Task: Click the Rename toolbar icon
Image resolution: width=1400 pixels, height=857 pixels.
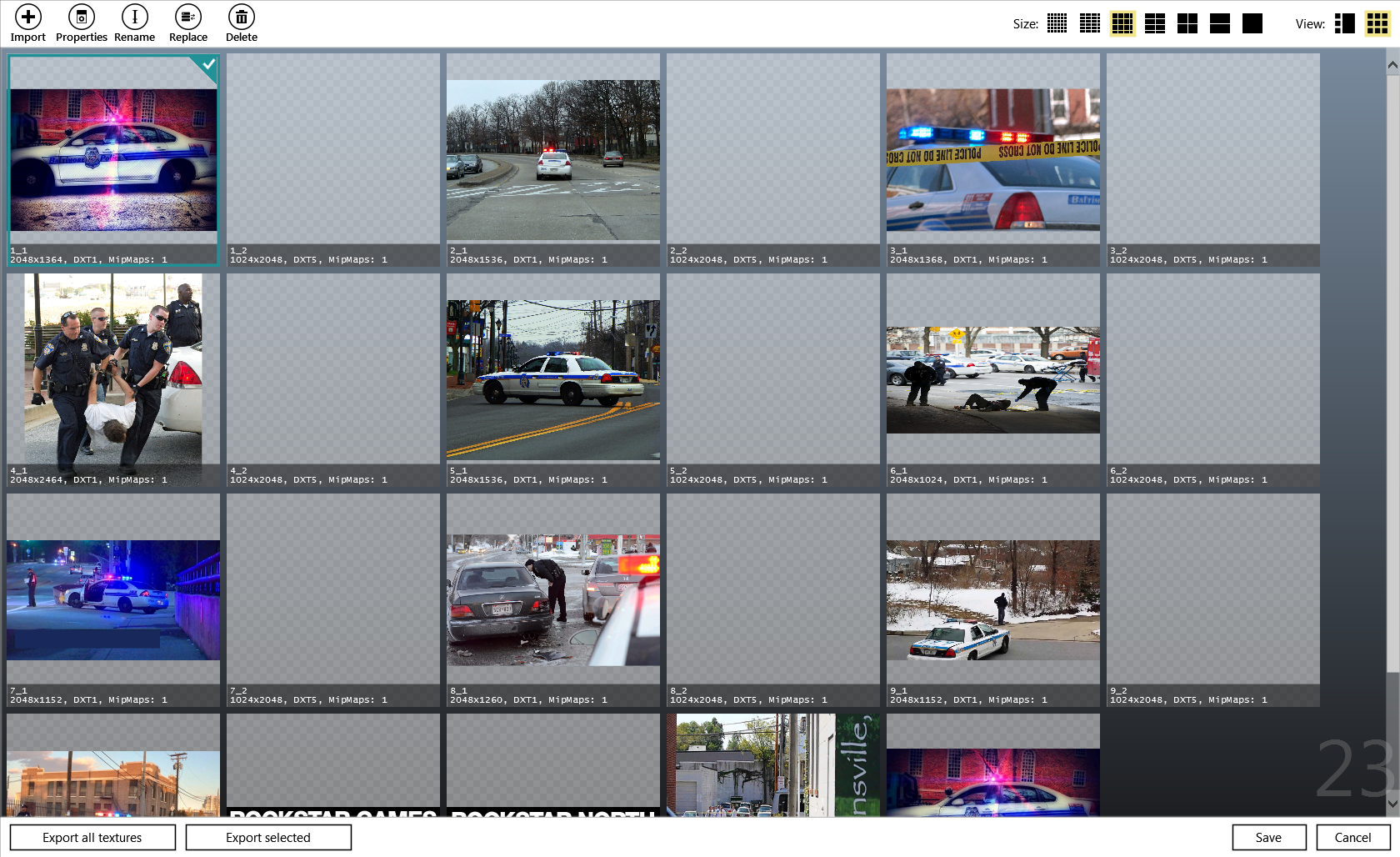Action: (134, 18)
